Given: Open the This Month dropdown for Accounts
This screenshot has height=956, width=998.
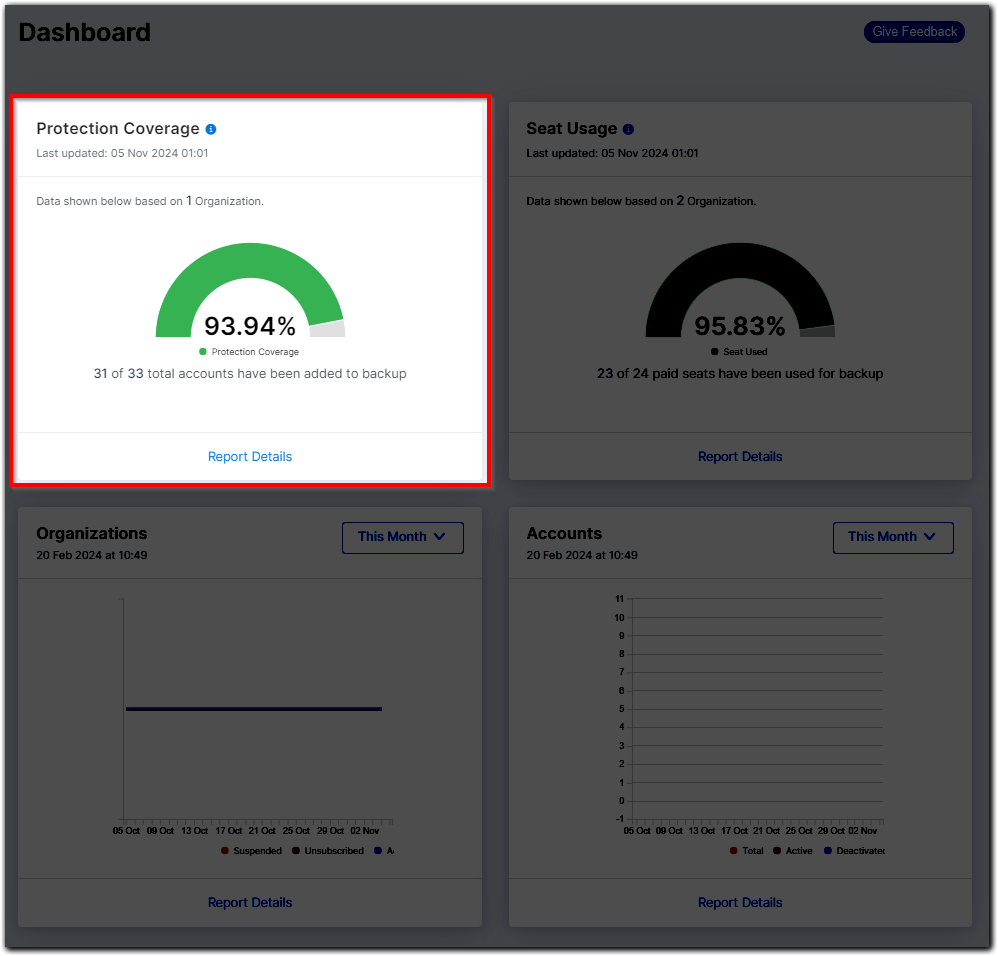Looking at the screenshot, I should pos(893,537).
